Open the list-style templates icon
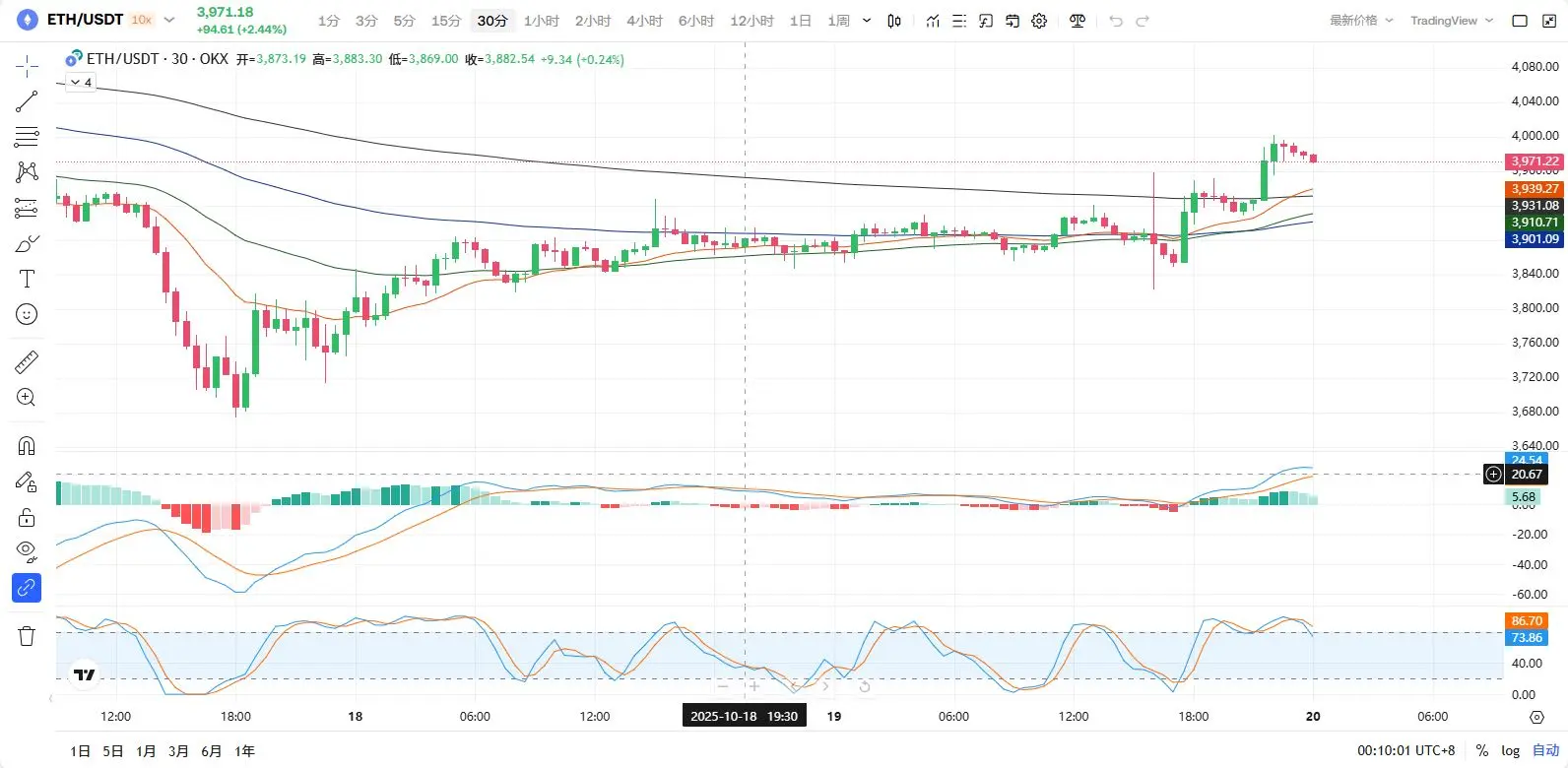Image resolution: width=1568 pixels, height=768 pixels. [x=959, y=21]
